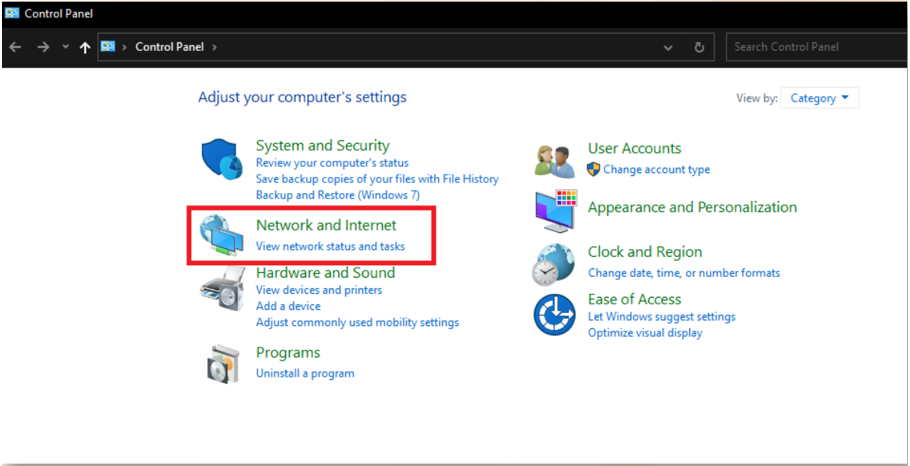Screen dimensions: 910x466
Task: Click Backup and Restore (Windows 7)
Action: pos(338,195)
